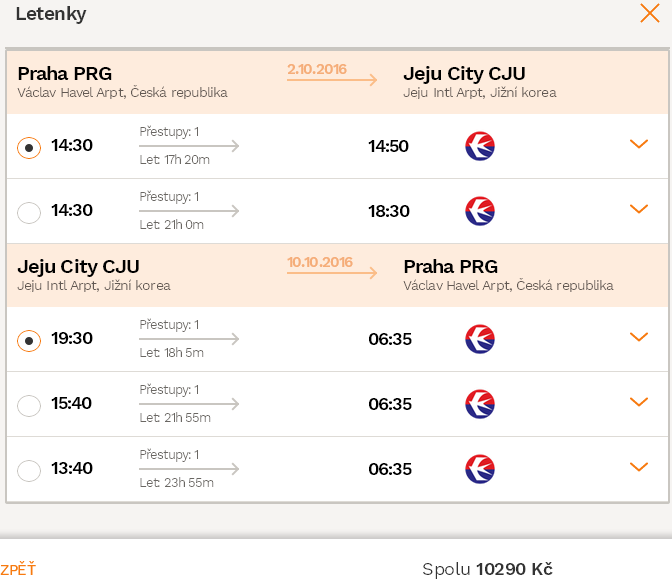Close the Letenky dialog with the X
Image resolution: width=672 pixels, height=584 pixels.
(650, 13)
